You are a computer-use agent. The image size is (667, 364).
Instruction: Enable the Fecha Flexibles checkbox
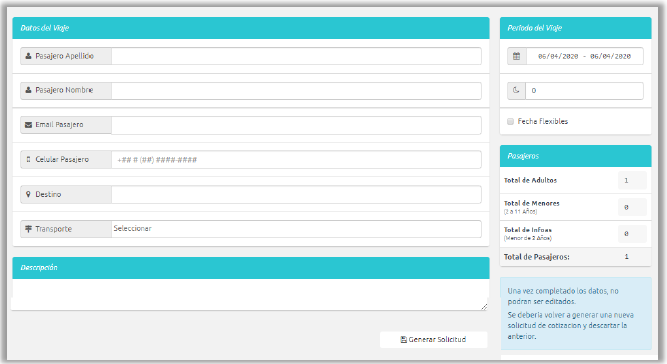tap(510, 122)
